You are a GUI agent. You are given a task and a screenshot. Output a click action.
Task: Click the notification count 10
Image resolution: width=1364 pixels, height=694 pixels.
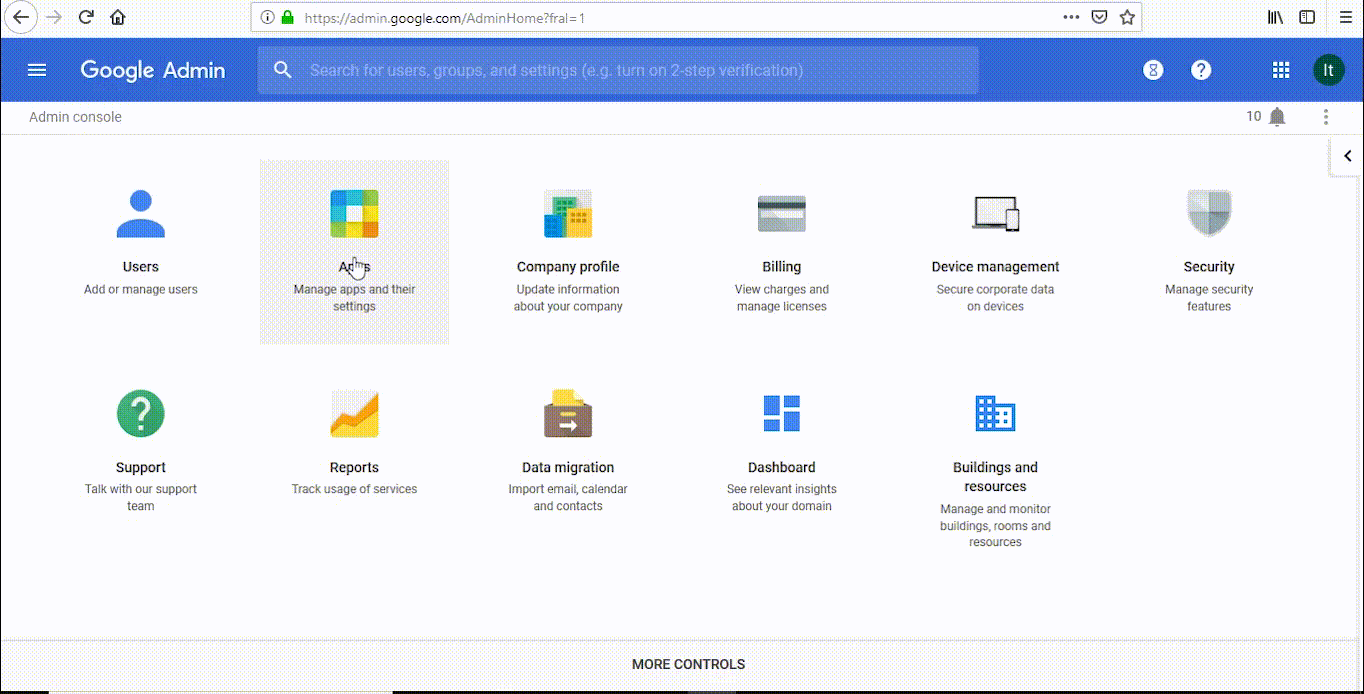click(1254, 117)
